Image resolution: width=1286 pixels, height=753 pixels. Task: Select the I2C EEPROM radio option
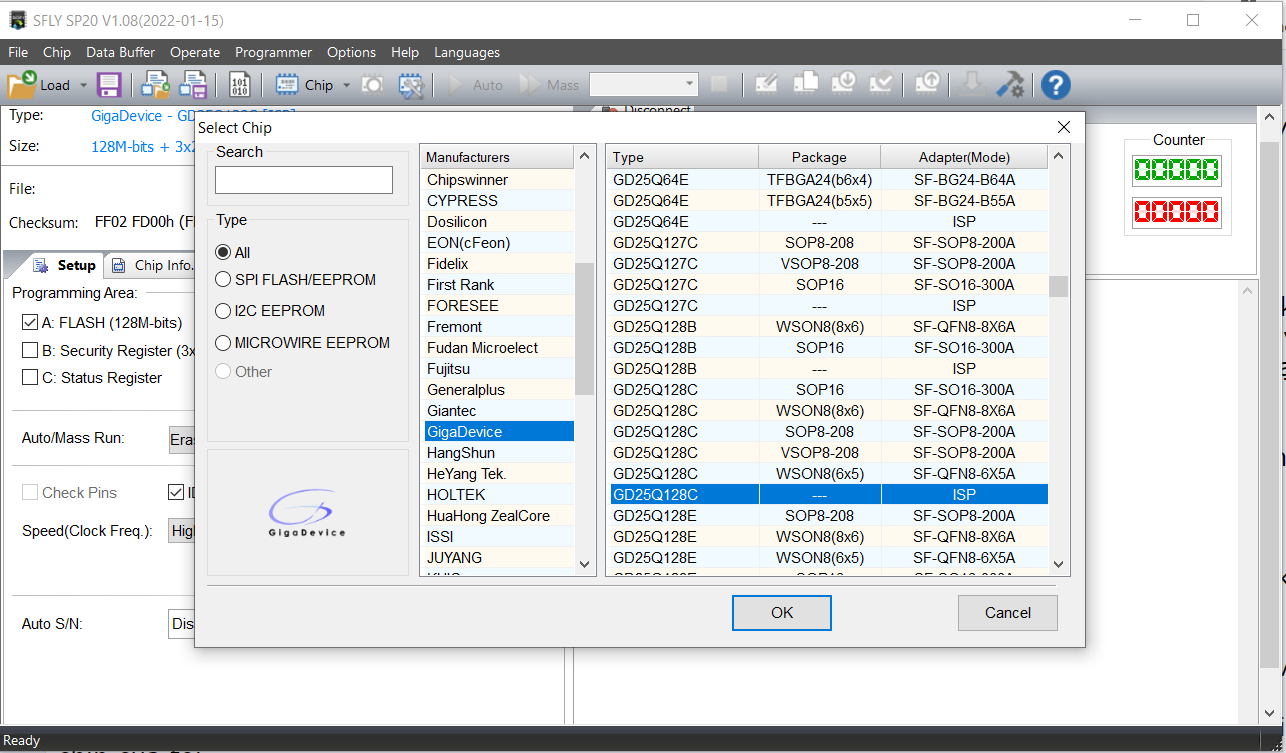point(223,311)
